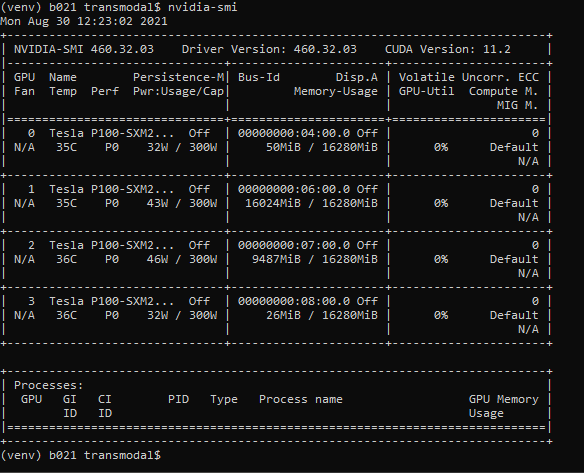This screenshot has width=584, height=473.
Task: Click the Processes: section label
Action: 49,385
